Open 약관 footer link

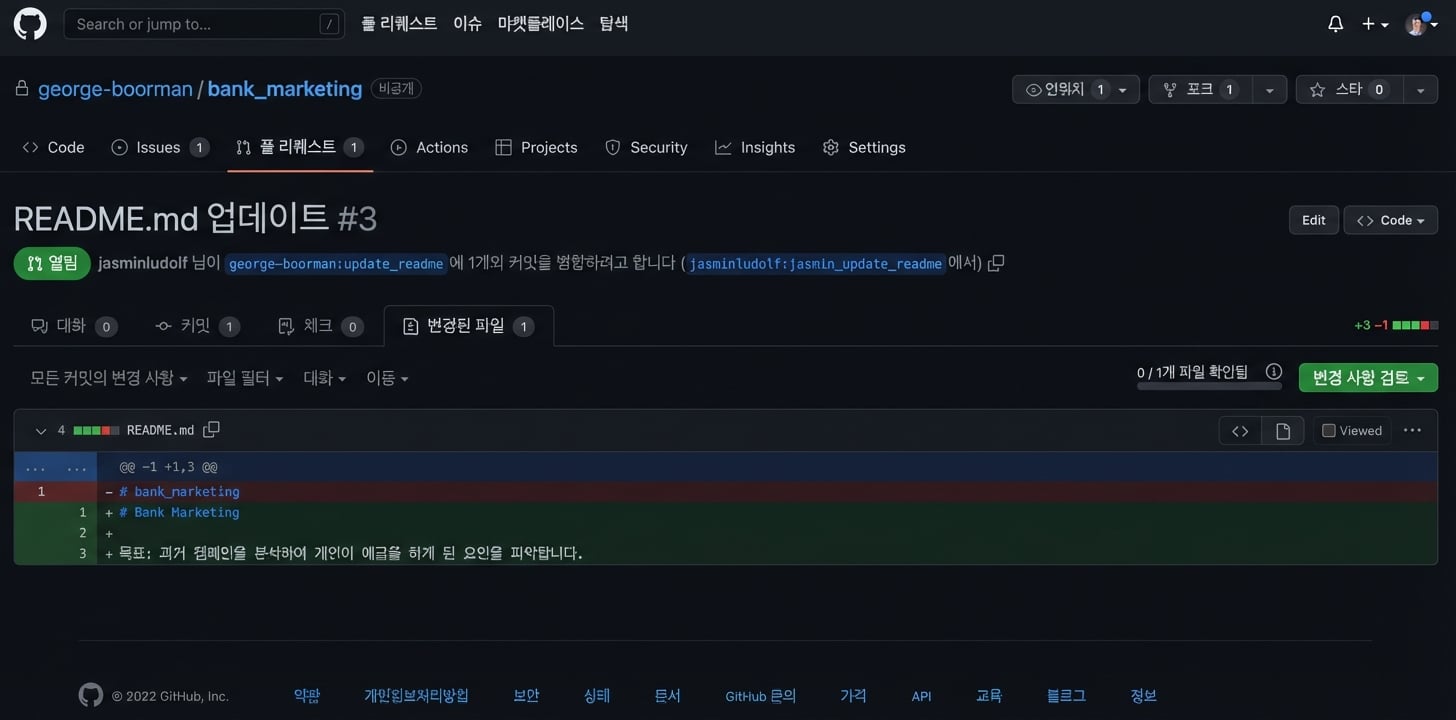pyautogui.click(x=307, y=696)
